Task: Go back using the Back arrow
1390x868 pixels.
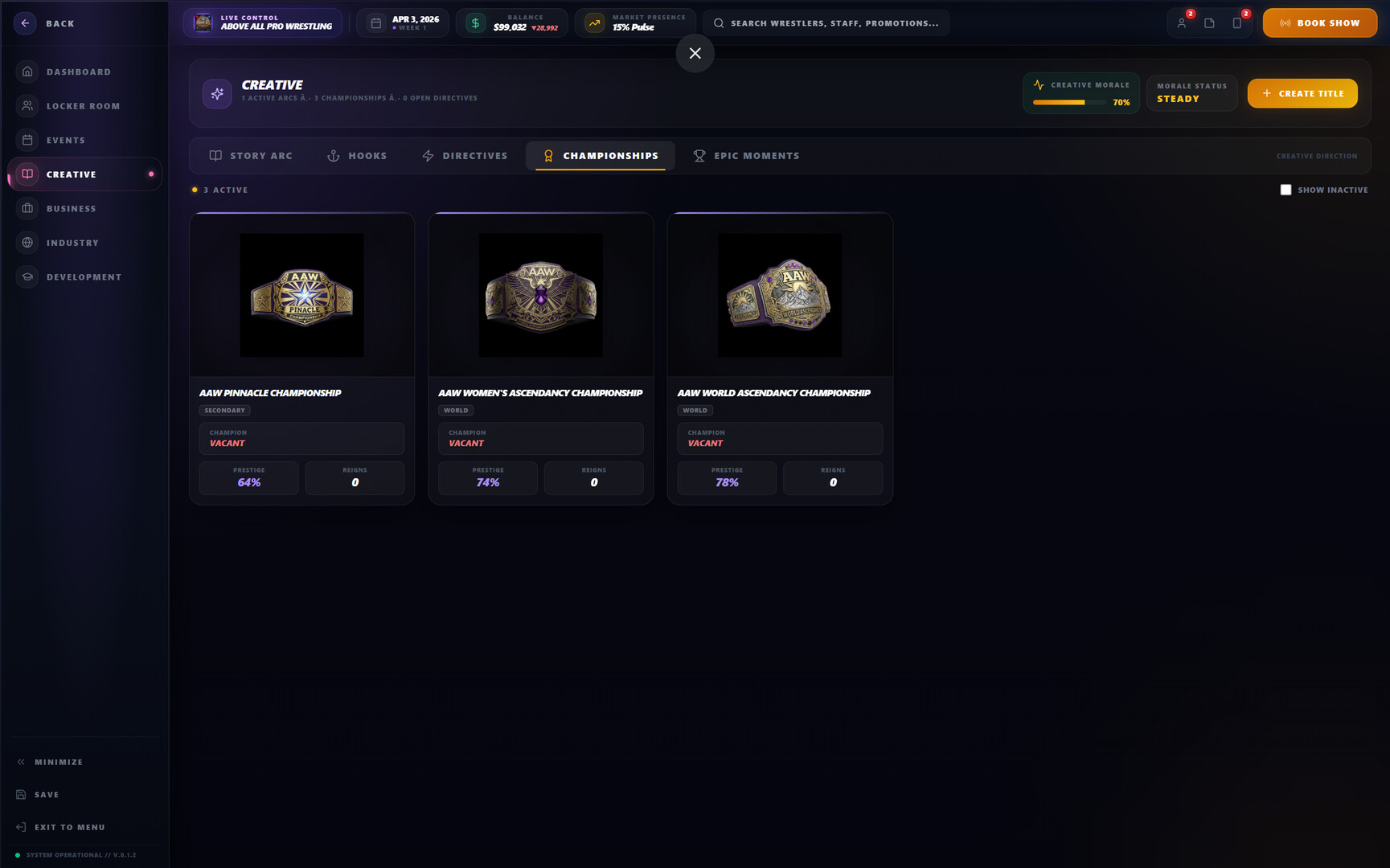Action: (x=25, y=23)
